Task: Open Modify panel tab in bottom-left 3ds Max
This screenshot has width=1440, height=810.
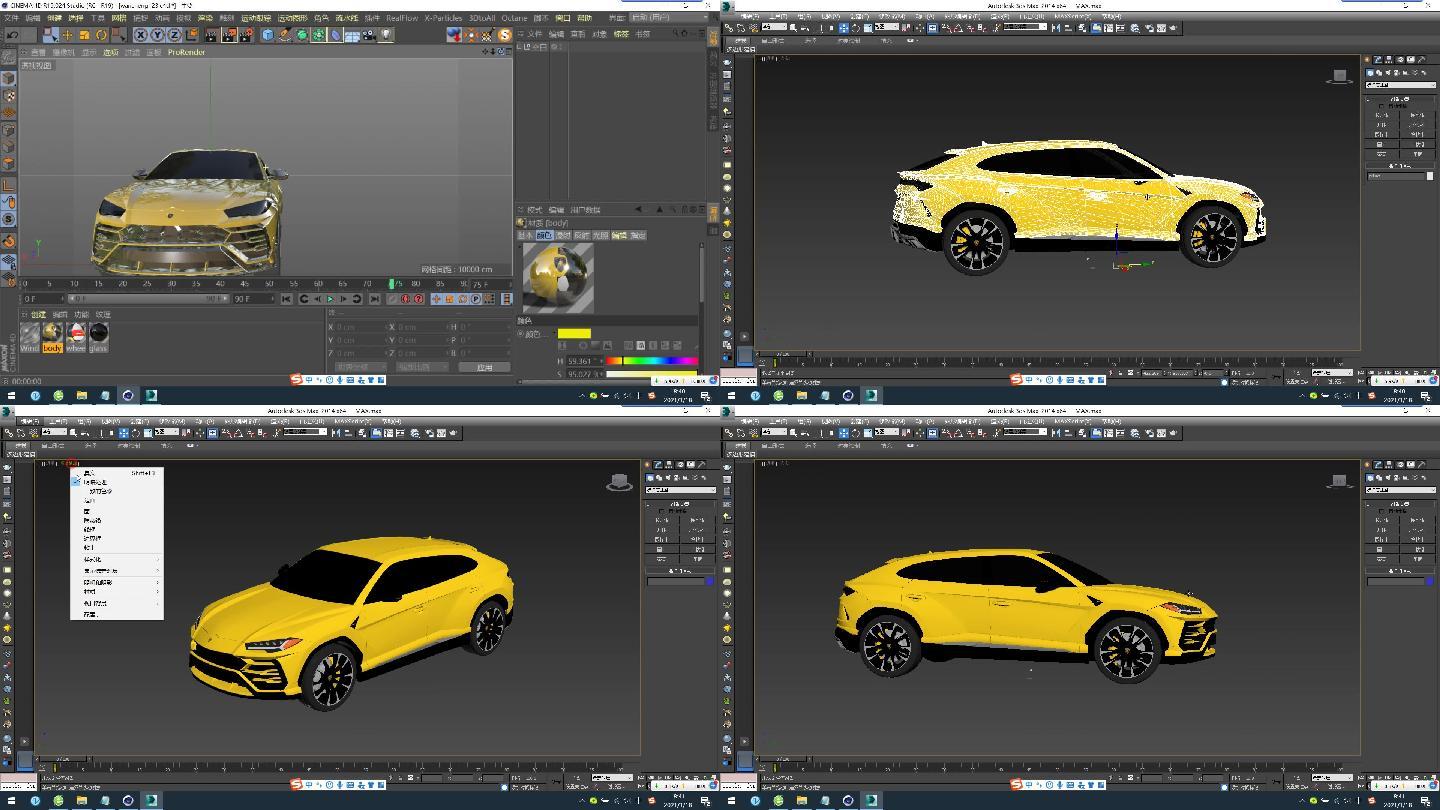Action: 657,465
